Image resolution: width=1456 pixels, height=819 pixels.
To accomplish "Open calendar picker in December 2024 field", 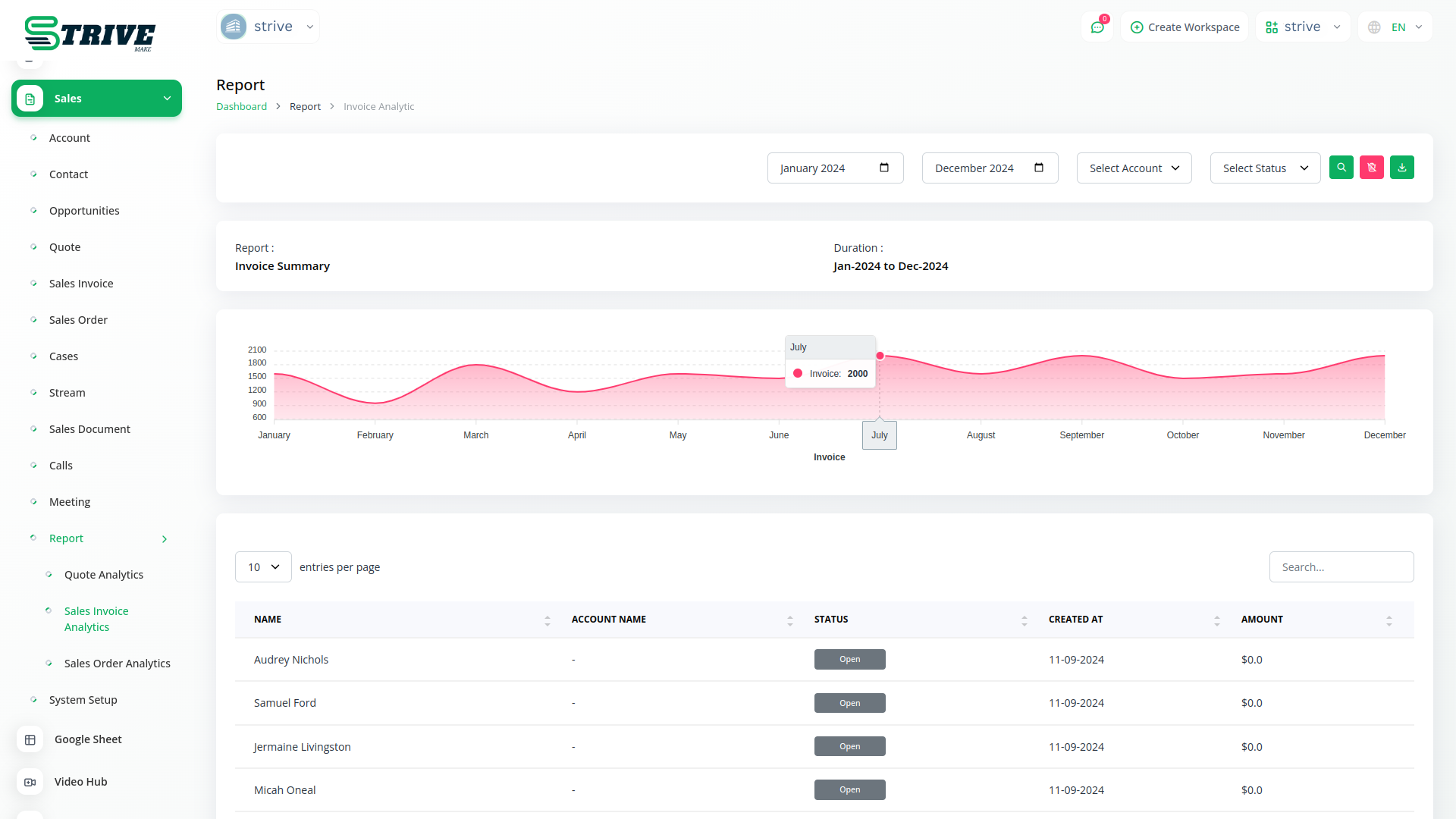I will coord(1038,168).
